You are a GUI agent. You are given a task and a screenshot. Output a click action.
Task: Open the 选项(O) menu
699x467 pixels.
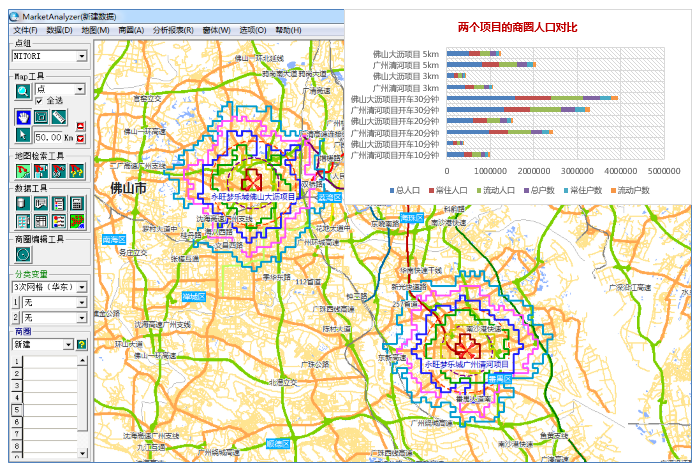tap(253, 30)
